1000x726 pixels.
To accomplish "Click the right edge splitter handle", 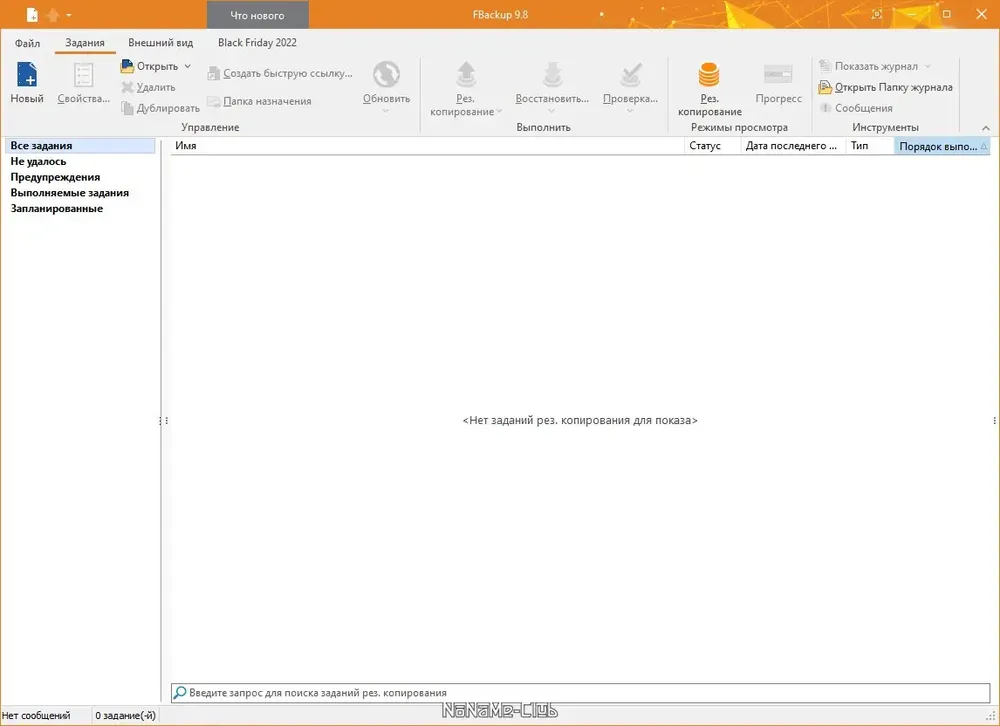I will coord(994,420).
